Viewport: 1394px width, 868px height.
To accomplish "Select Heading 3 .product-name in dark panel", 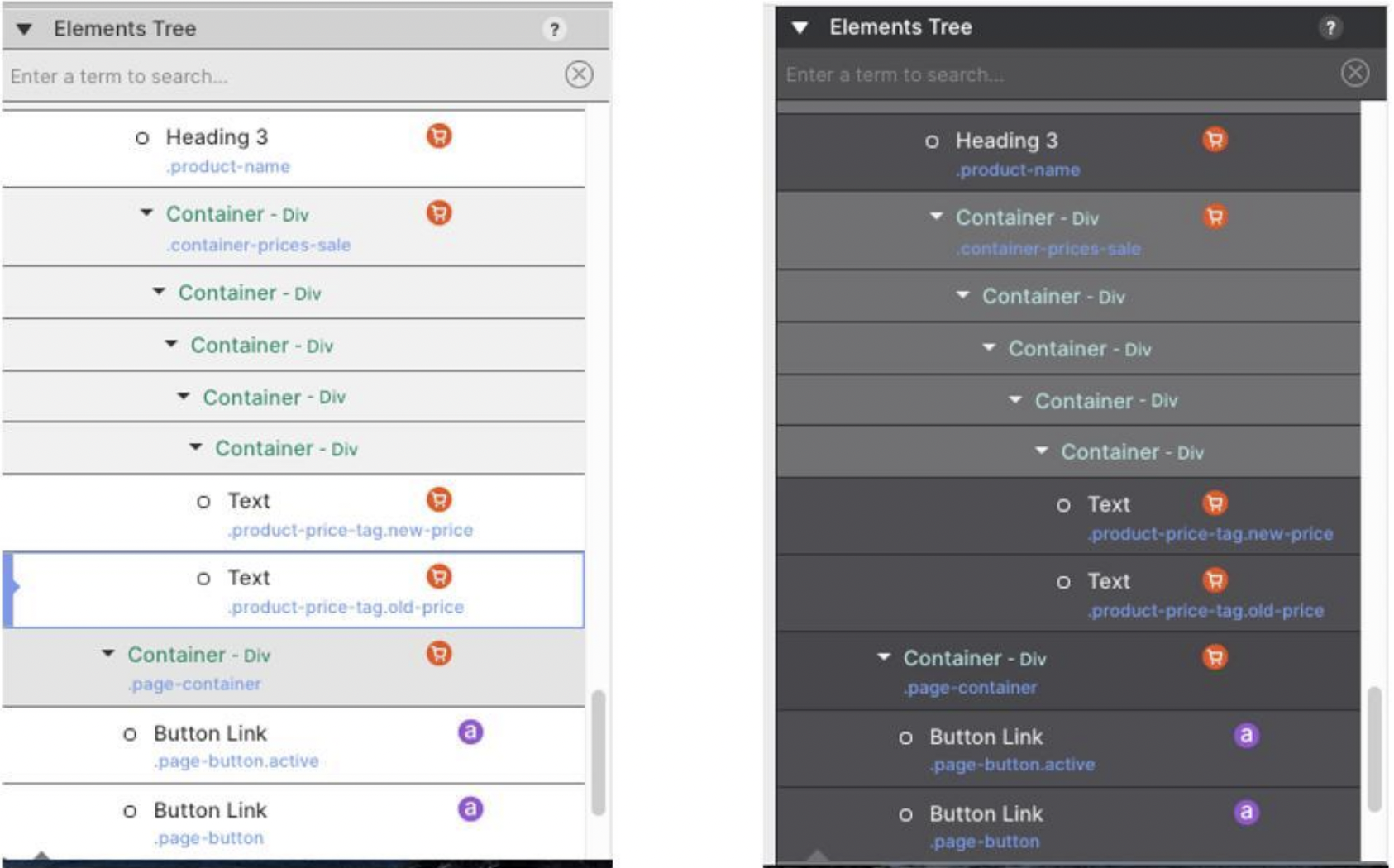I will (x=1006, y=141).
